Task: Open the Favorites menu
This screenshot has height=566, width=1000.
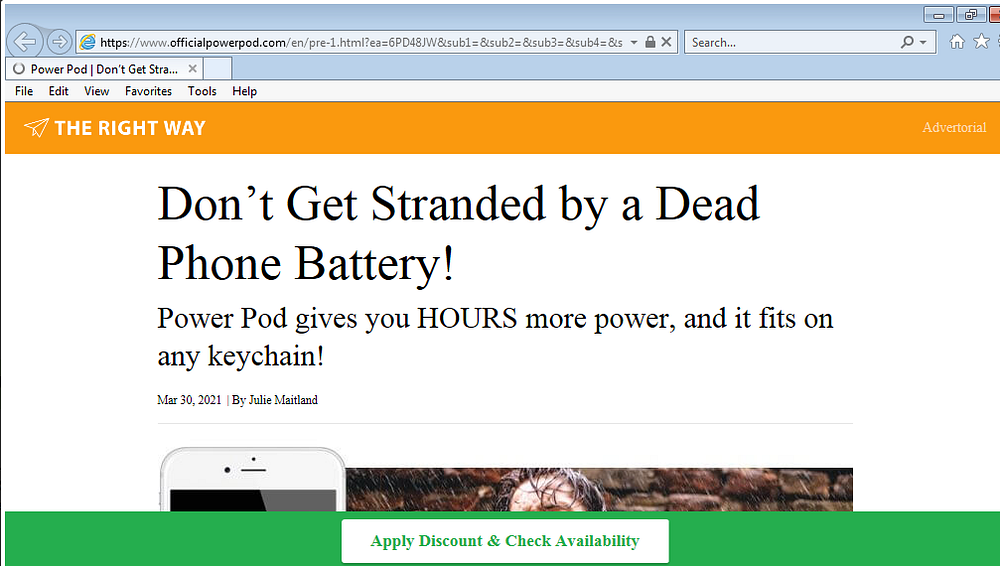Action: [148, 91]
